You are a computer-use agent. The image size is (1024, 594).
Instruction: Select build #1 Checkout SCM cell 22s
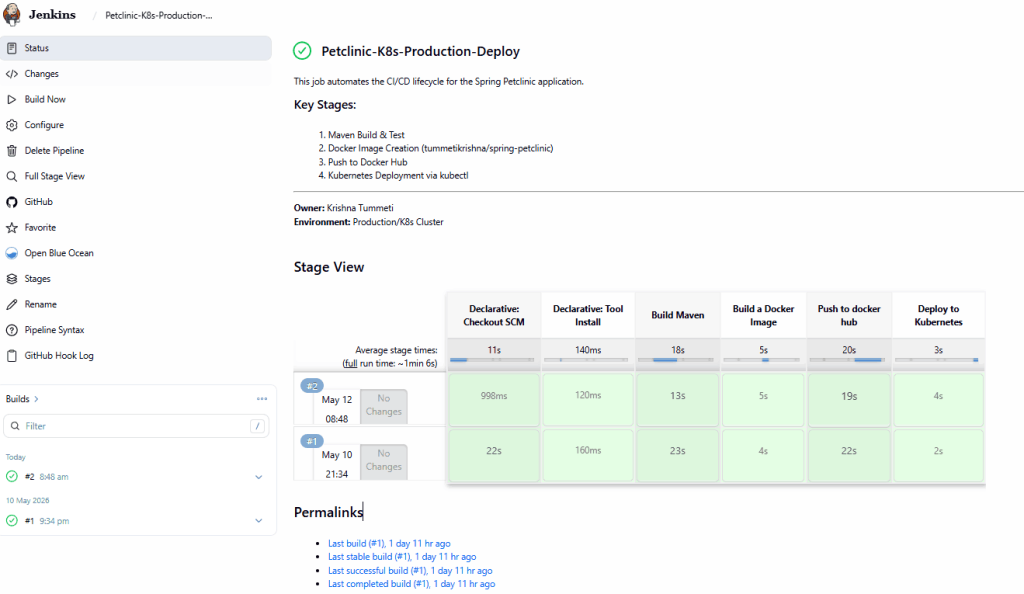pos(494,454)
